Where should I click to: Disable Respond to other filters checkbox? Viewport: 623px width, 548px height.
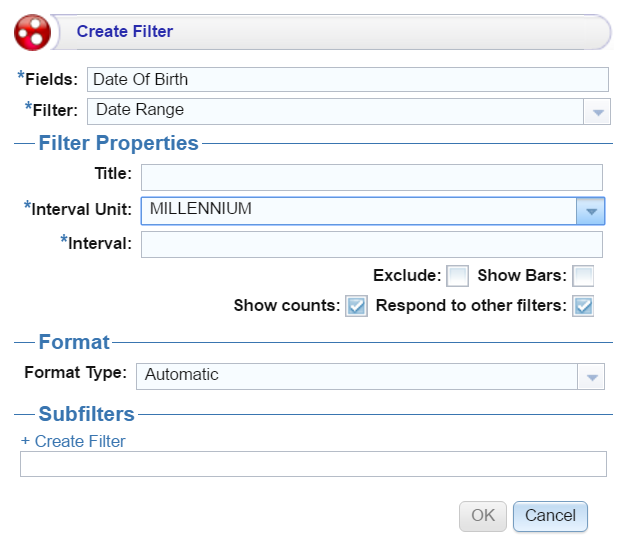click(583, 306)
